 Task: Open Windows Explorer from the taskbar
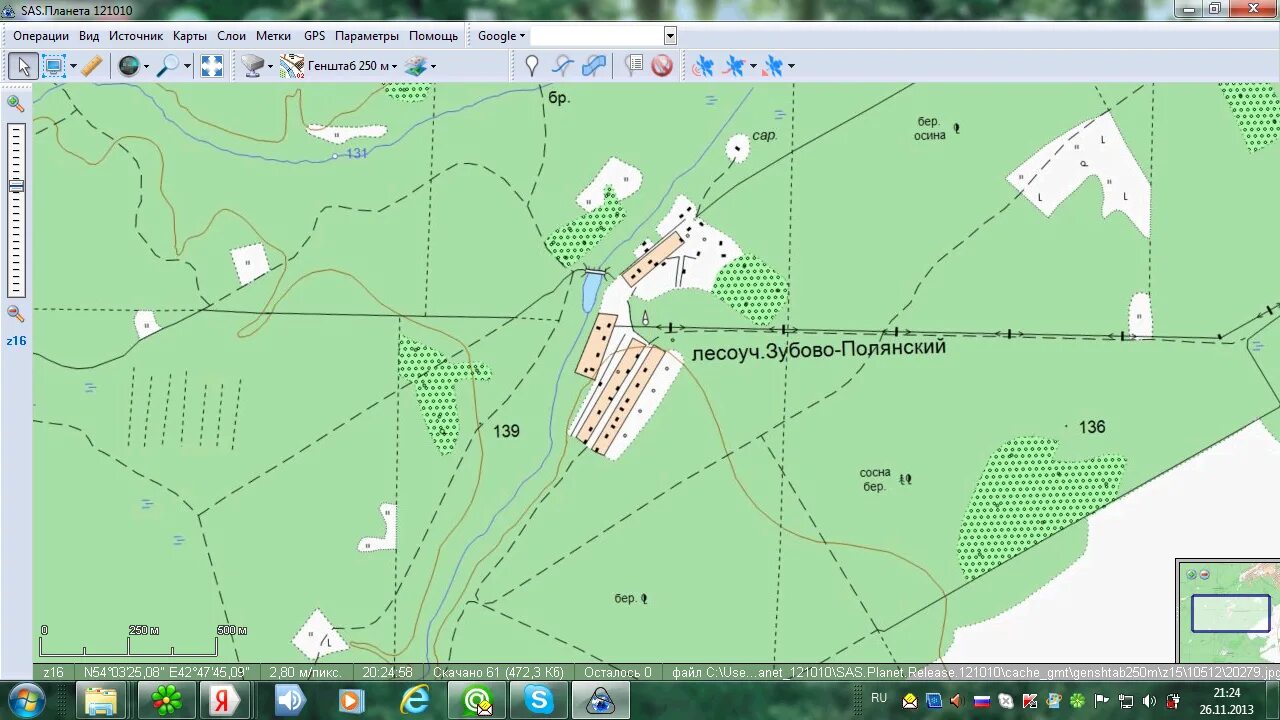point(100,700)
